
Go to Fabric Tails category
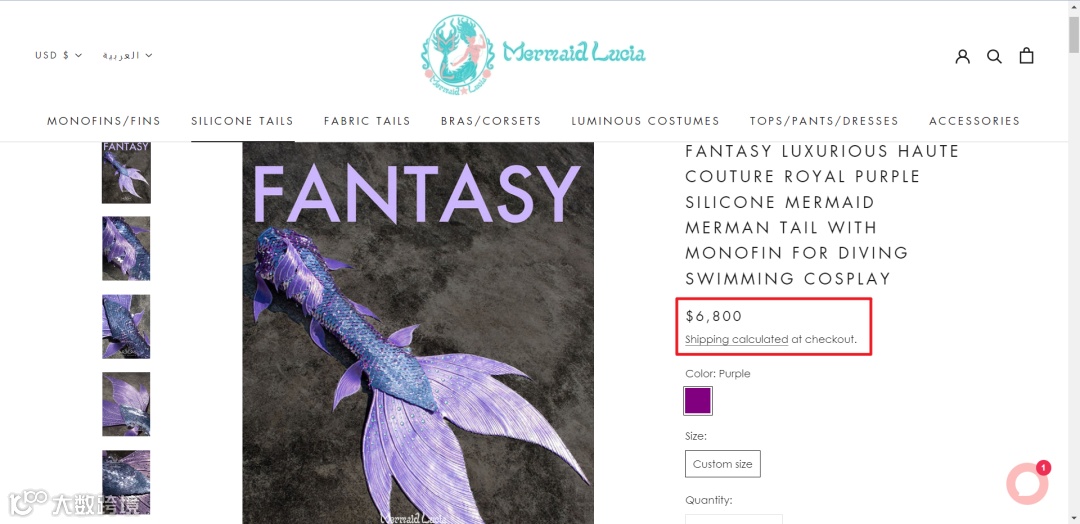367,120
